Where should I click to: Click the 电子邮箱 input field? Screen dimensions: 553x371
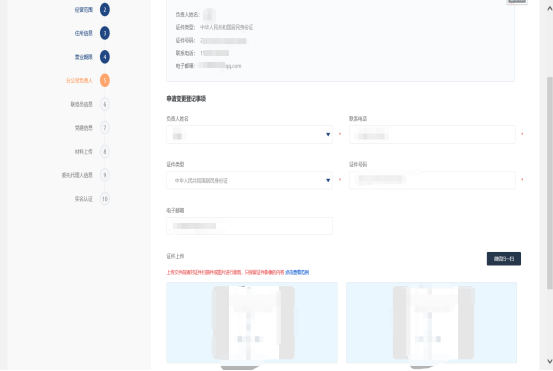coord(249,226)
